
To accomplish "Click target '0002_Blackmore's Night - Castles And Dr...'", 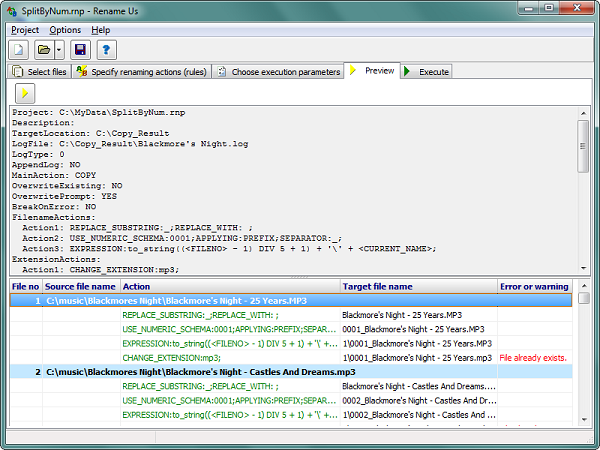I will pos(419,401).
